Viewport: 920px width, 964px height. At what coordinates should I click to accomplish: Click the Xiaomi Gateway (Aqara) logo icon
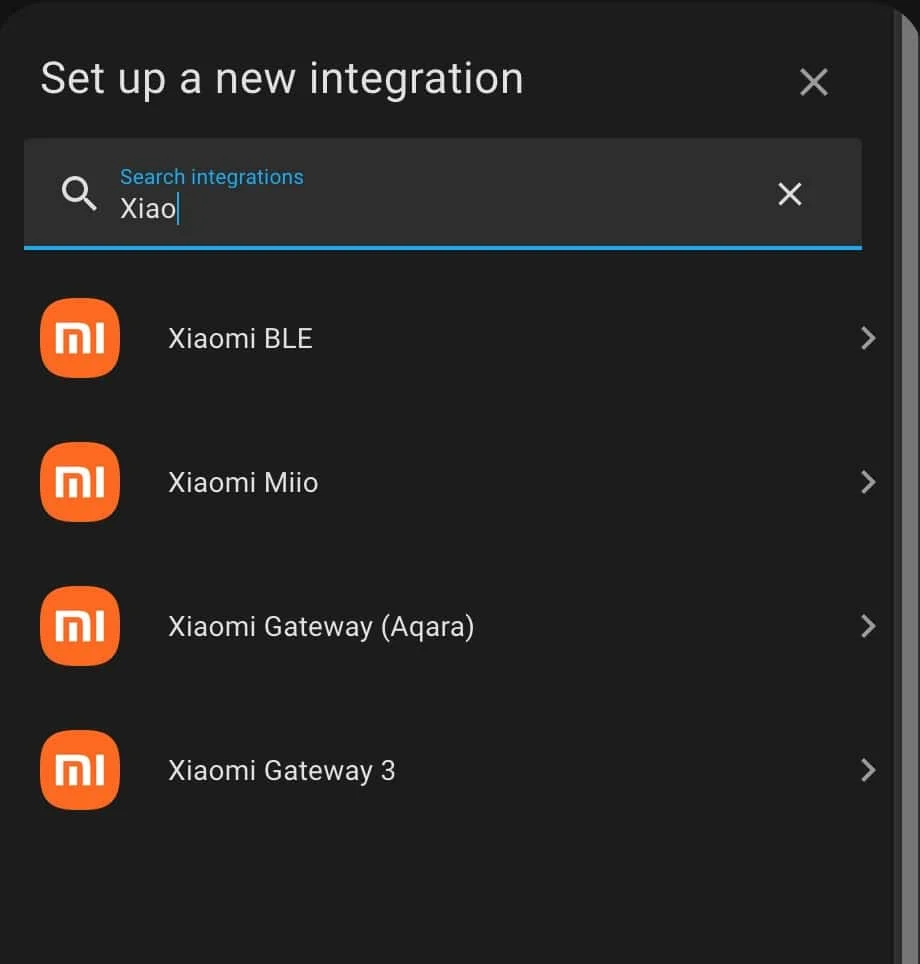(x=80, y=626)
